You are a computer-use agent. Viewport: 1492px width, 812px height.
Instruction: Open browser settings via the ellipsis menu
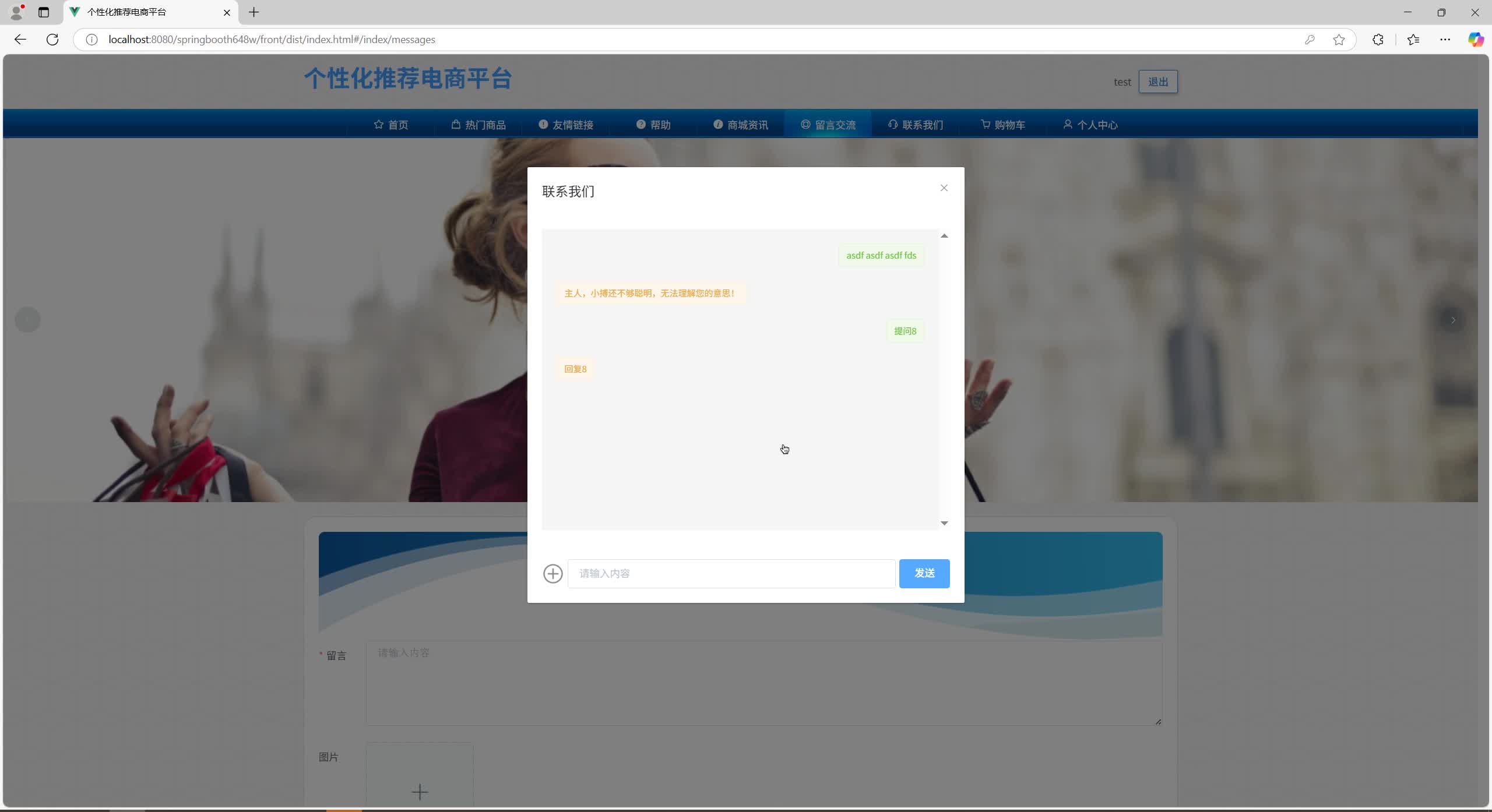[1445, 39]
